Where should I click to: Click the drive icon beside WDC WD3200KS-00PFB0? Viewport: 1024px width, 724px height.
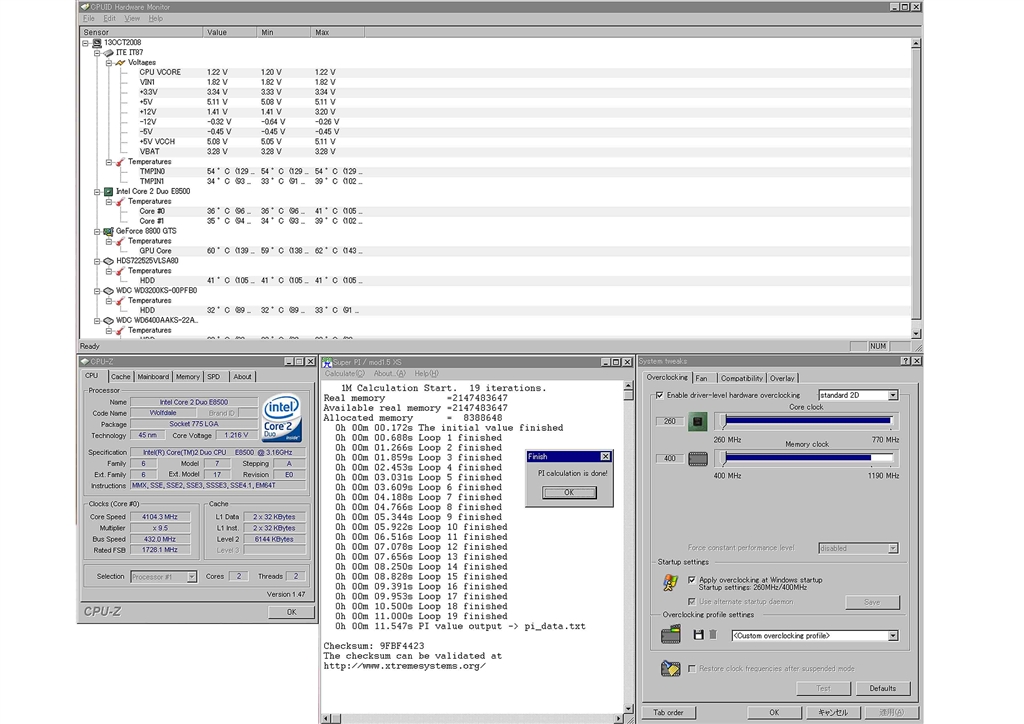click(x=108, y=291)
